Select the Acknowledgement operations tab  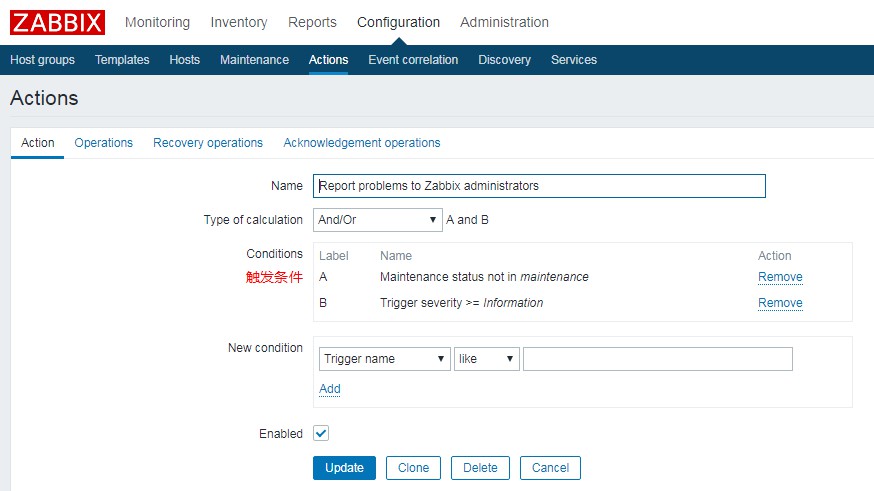pos(361,143)
